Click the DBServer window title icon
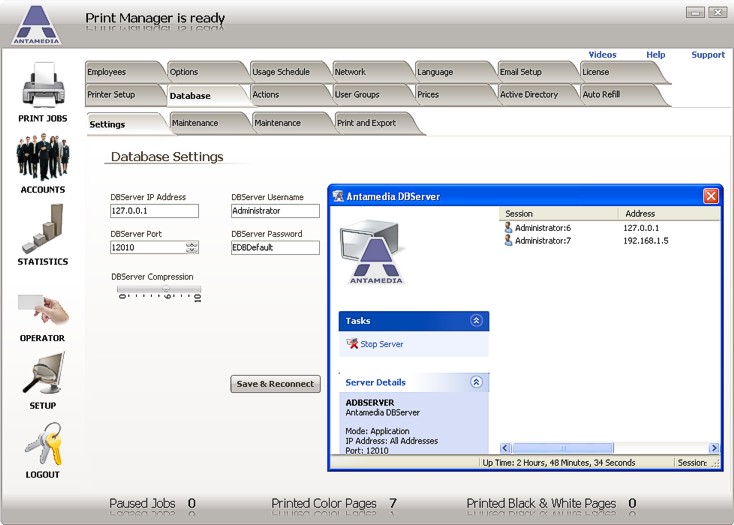This screenshot has height=525, width=734. (338, 196)
